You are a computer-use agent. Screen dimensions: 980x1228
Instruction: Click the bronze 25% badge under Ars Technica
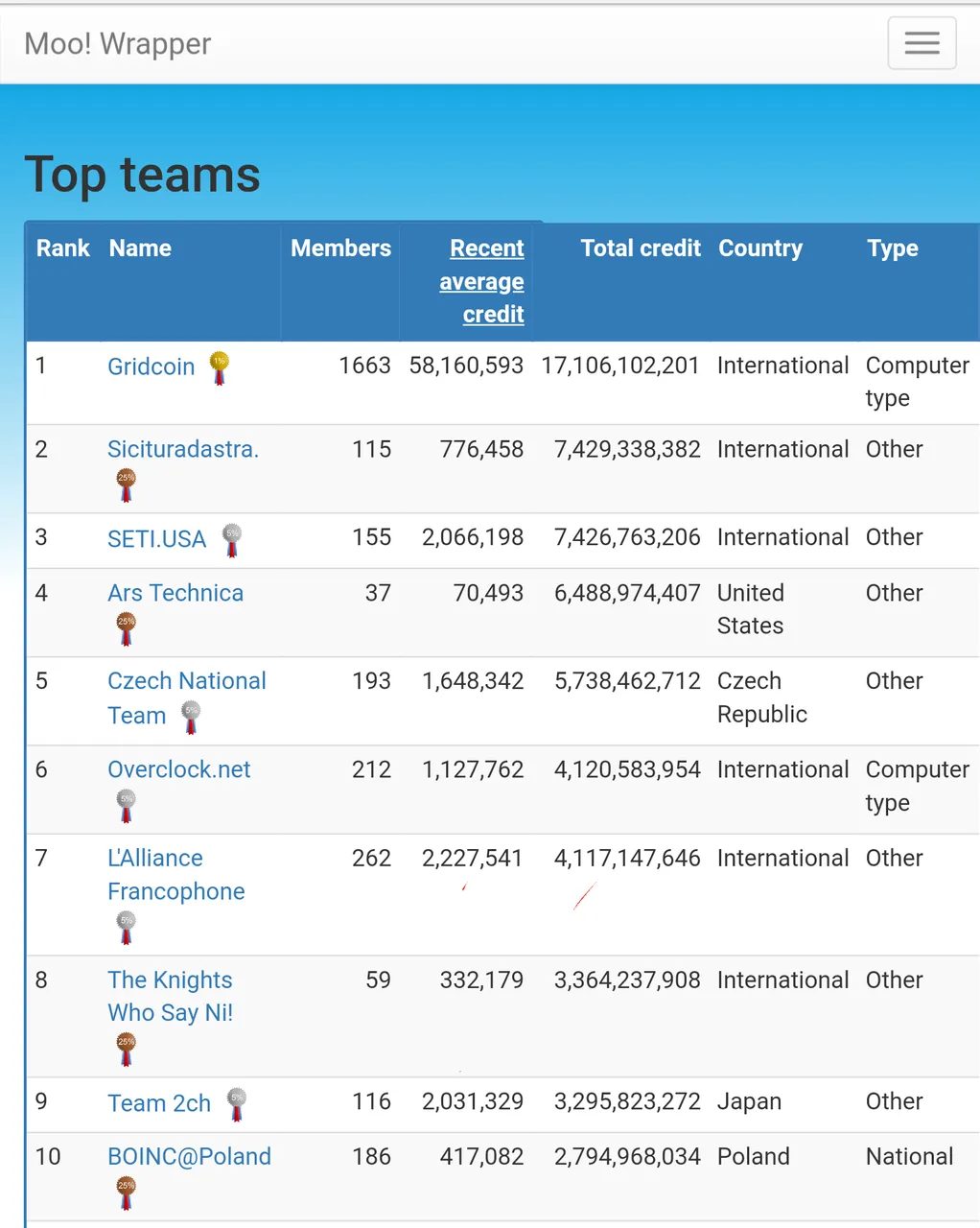[x=126, y=629]
